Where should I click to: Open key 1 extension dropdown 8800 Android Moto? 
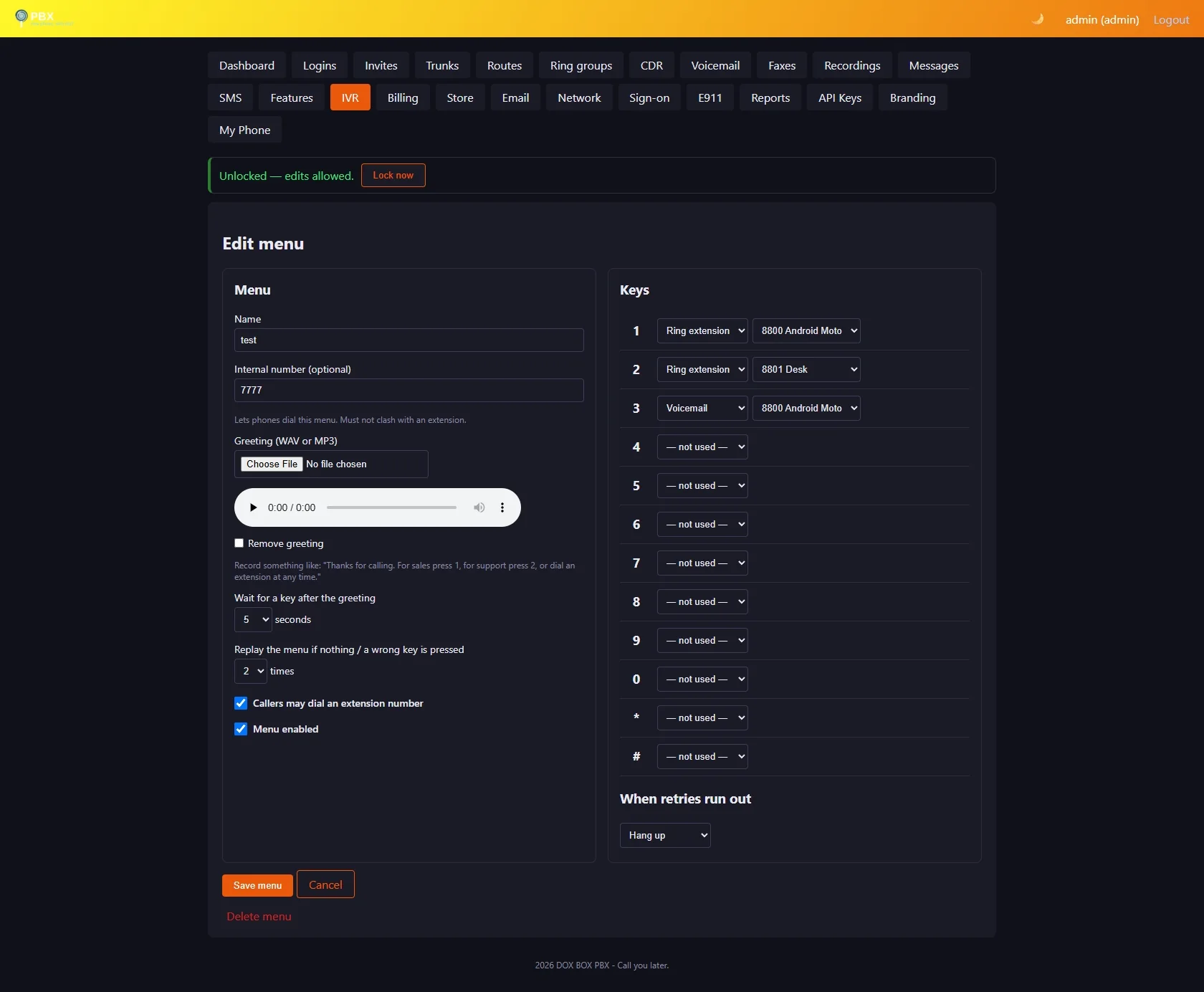pos(806,330)
